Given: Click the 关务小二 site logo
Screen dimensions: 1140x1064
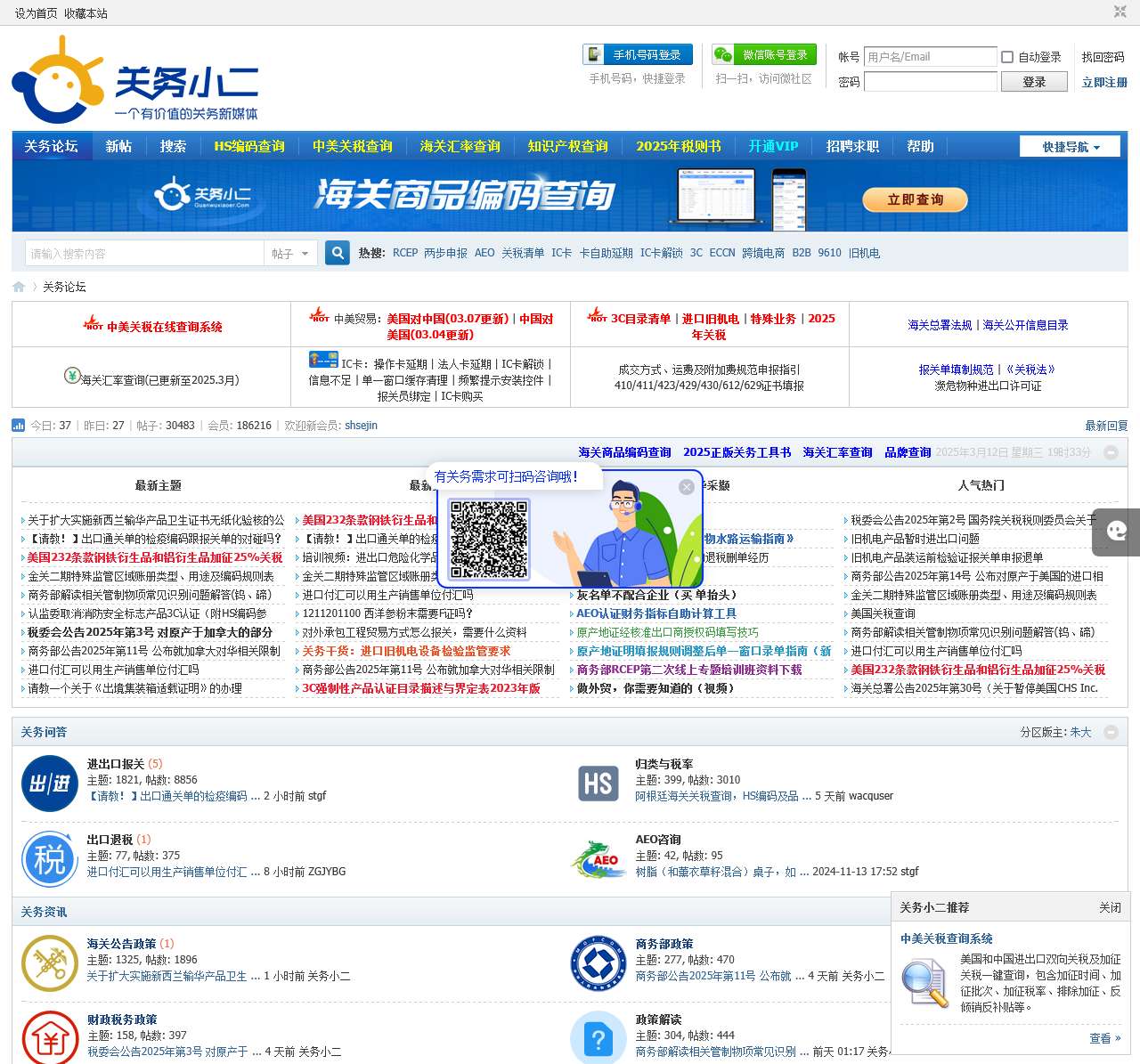Looking at the screenshot, I should (x=135, y=78).
